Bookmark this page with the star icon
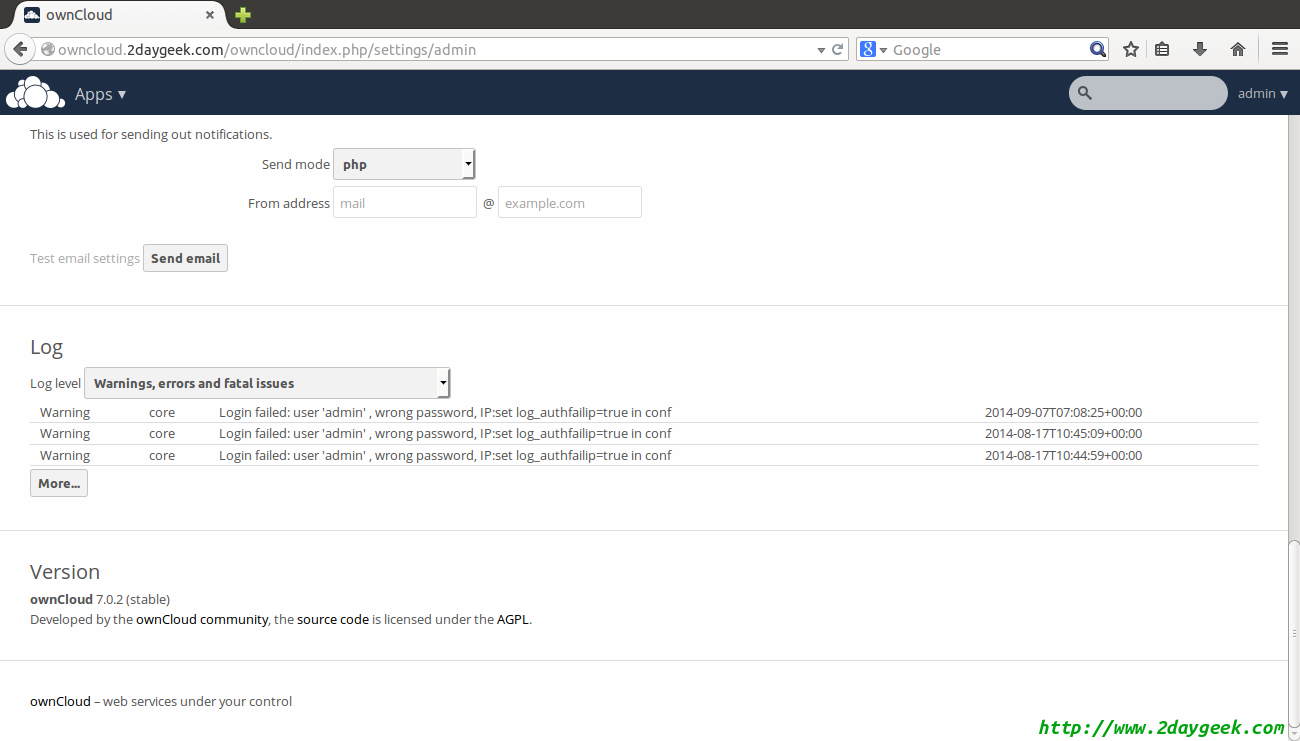This screenshot has width=1300, height=741. (1131, 49)
